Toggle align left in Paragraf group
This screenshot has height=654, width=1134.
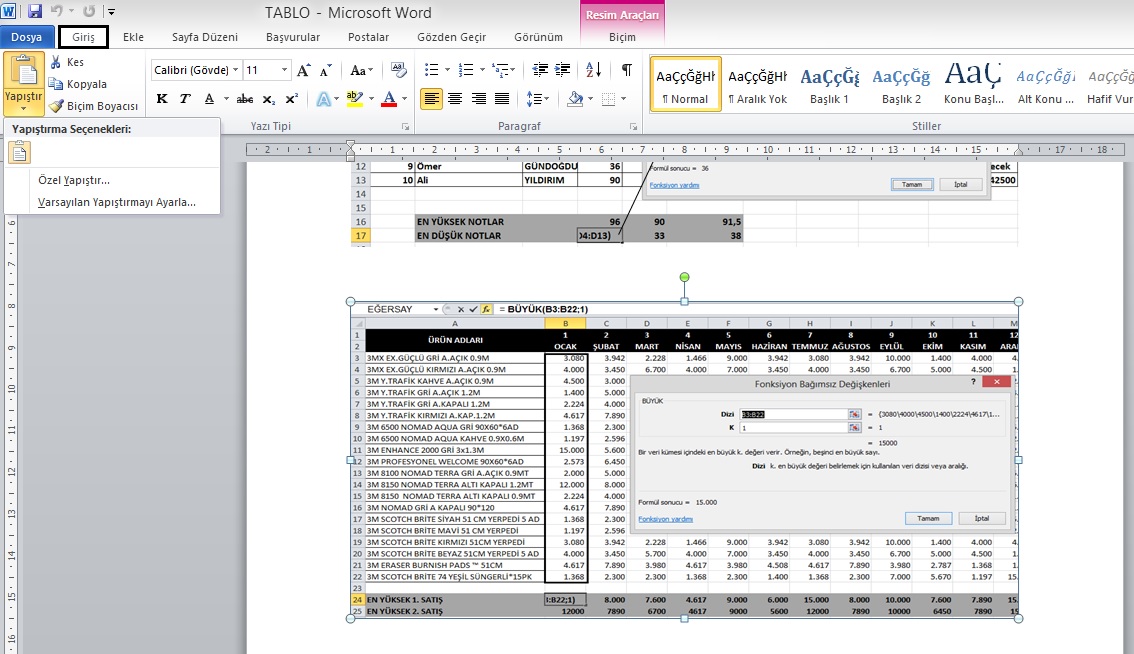pyautogui.click(x=432, y=99)
